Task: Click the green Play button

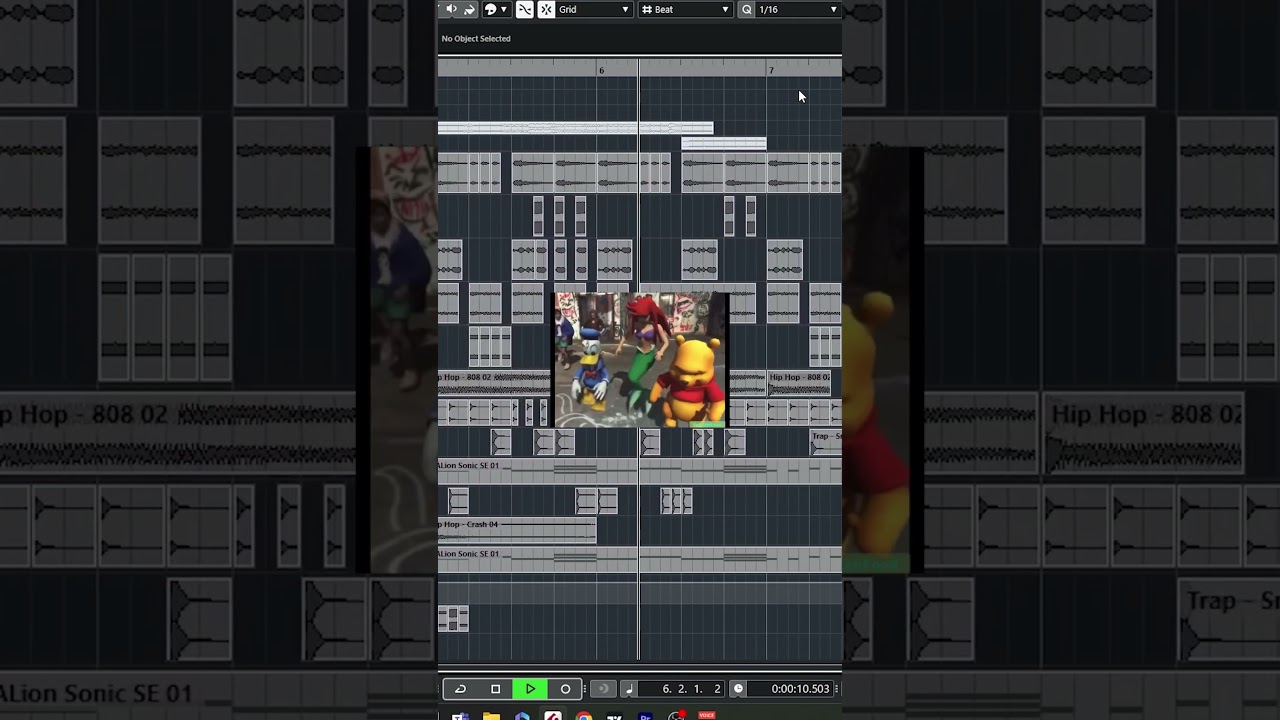Action: coord(530,688)
